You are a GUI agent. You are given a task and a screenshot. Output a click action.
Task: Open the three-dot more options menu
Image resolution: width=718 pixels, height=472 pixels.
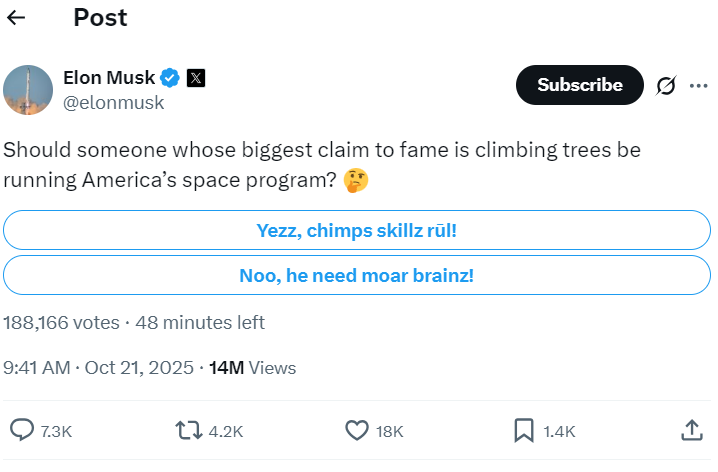pos(698,86)
